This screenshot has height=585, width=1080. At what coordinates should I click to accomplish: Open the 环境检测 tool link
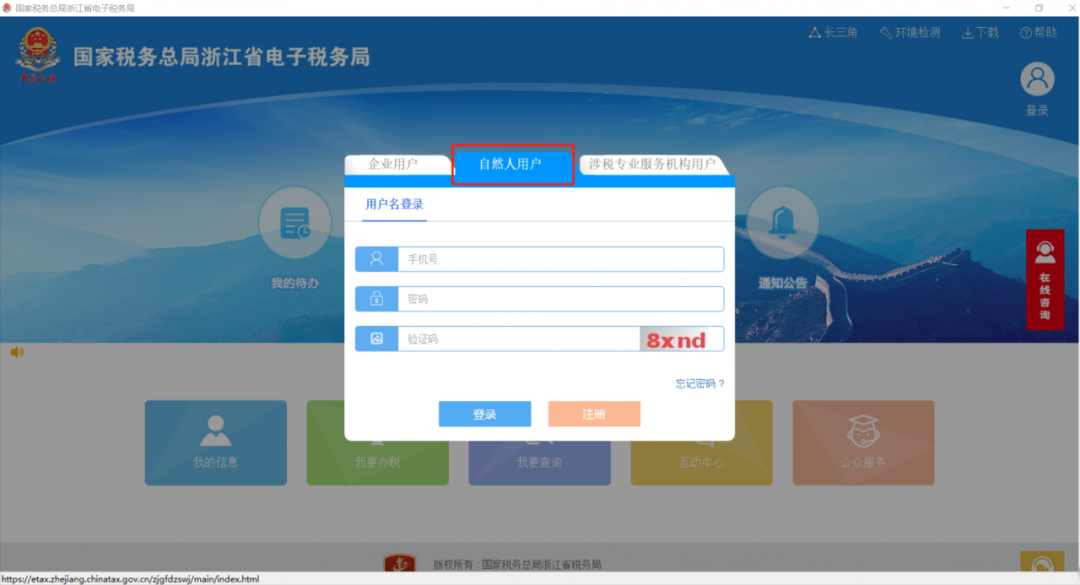(910, 32)
